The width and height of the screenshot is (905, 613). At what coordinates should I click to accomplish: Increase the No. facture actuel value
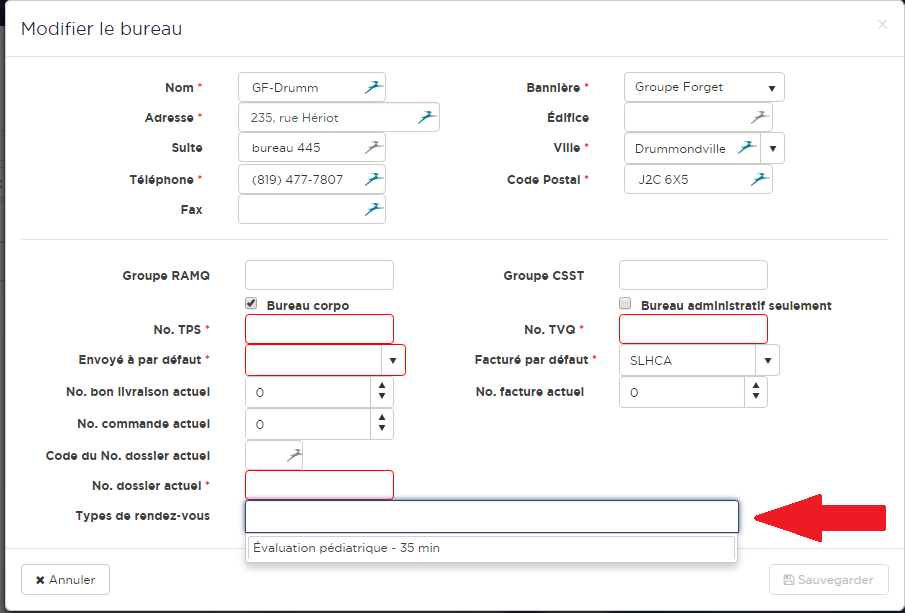click(756, 386)
